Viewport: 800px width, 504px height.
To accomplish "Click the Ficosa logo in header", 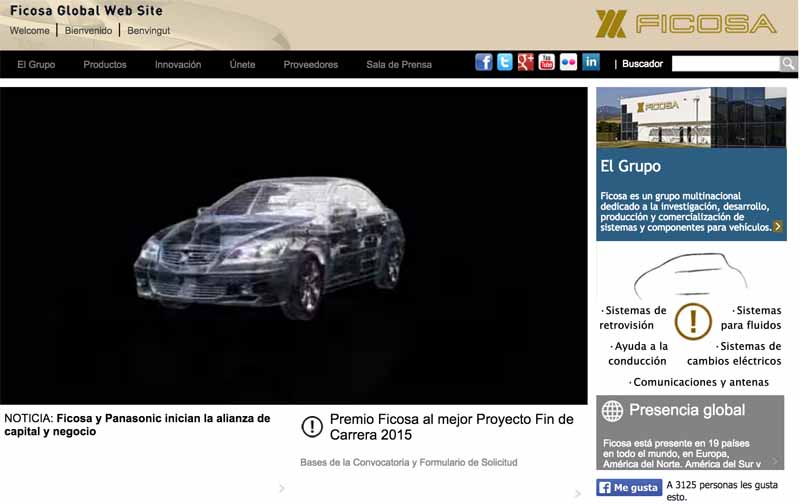I will (685, 24).
